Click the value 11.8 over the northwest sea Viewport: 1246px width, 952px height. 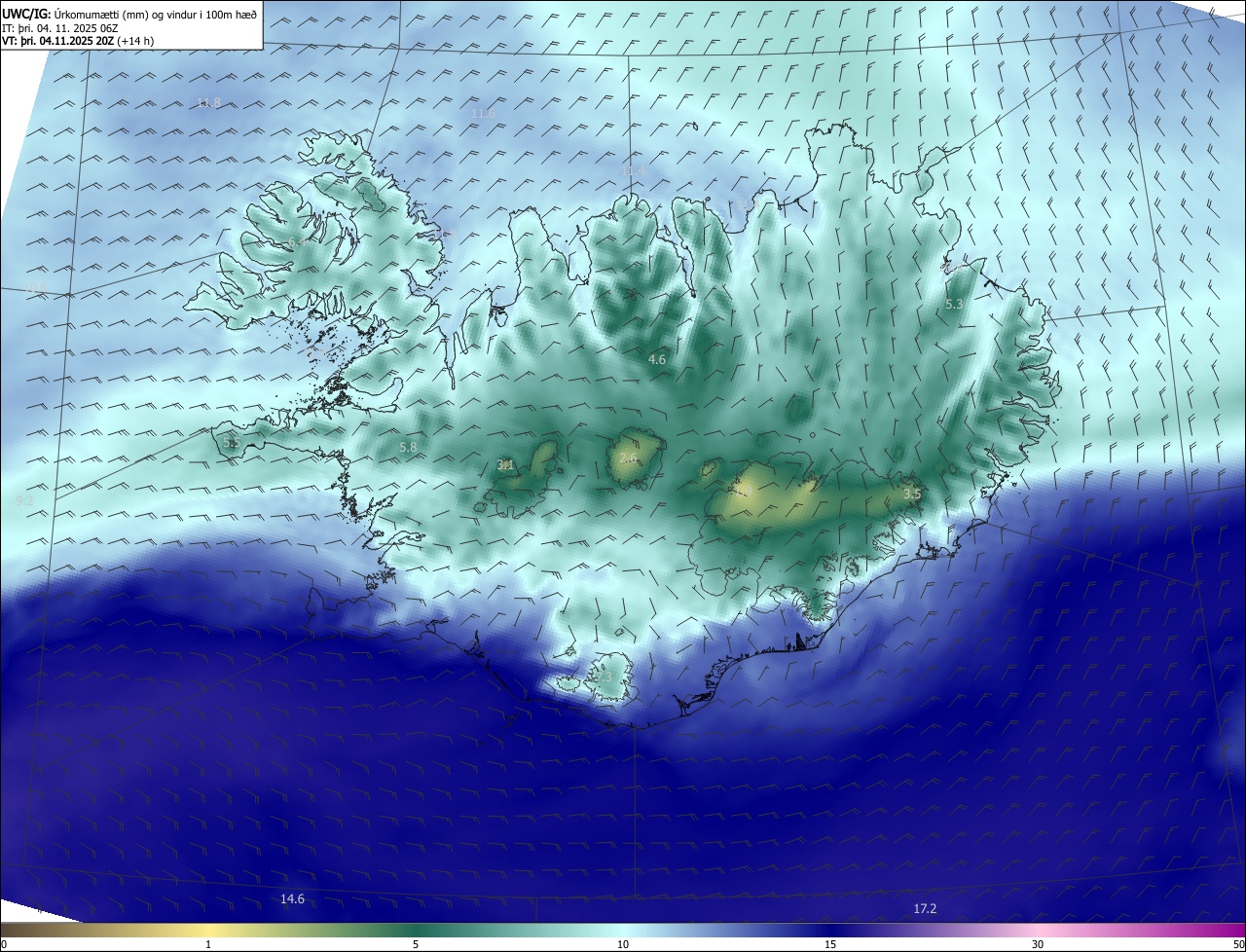coord(208,102)
